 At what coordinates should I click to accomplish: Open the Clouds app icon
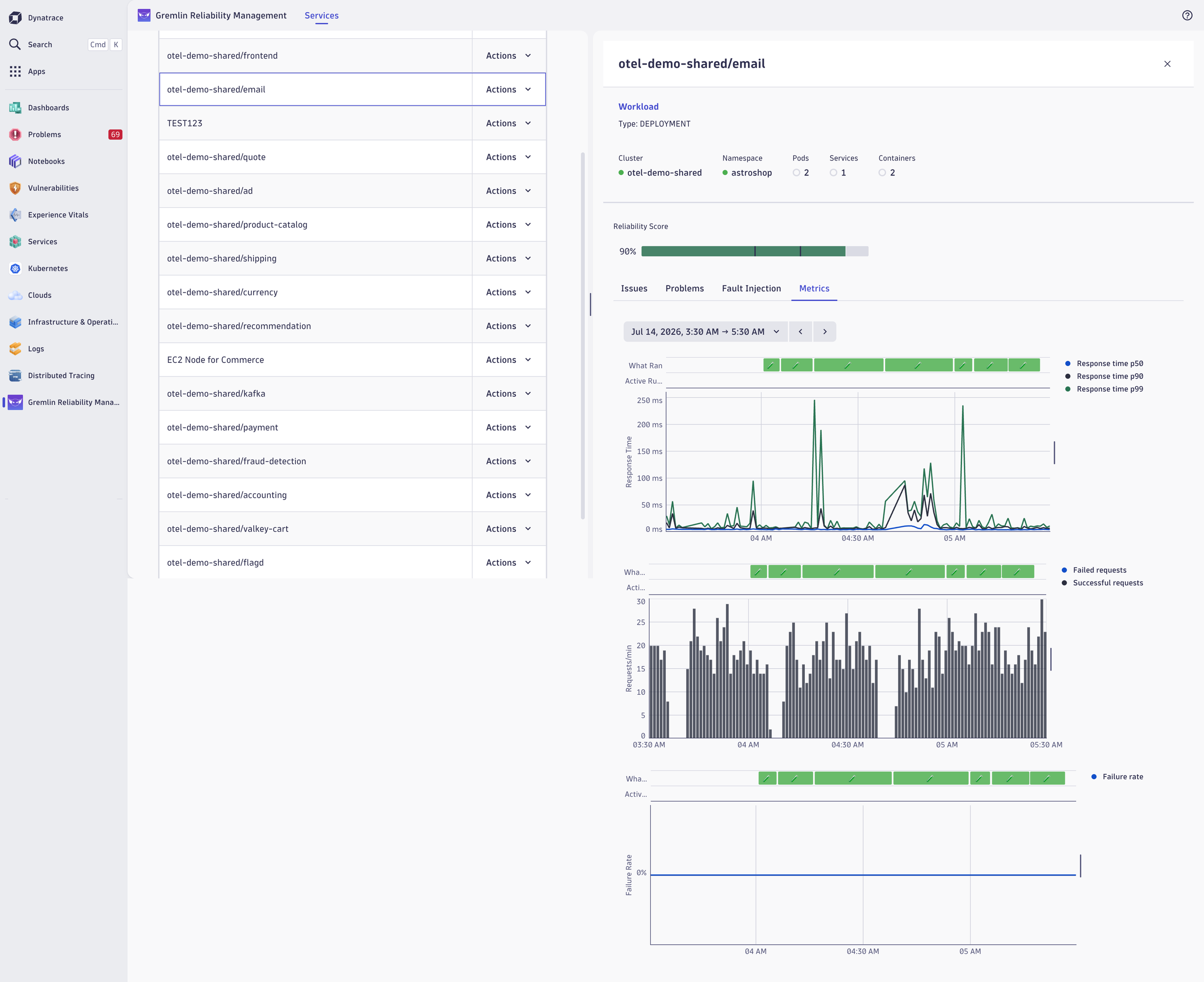pos(15,295)
